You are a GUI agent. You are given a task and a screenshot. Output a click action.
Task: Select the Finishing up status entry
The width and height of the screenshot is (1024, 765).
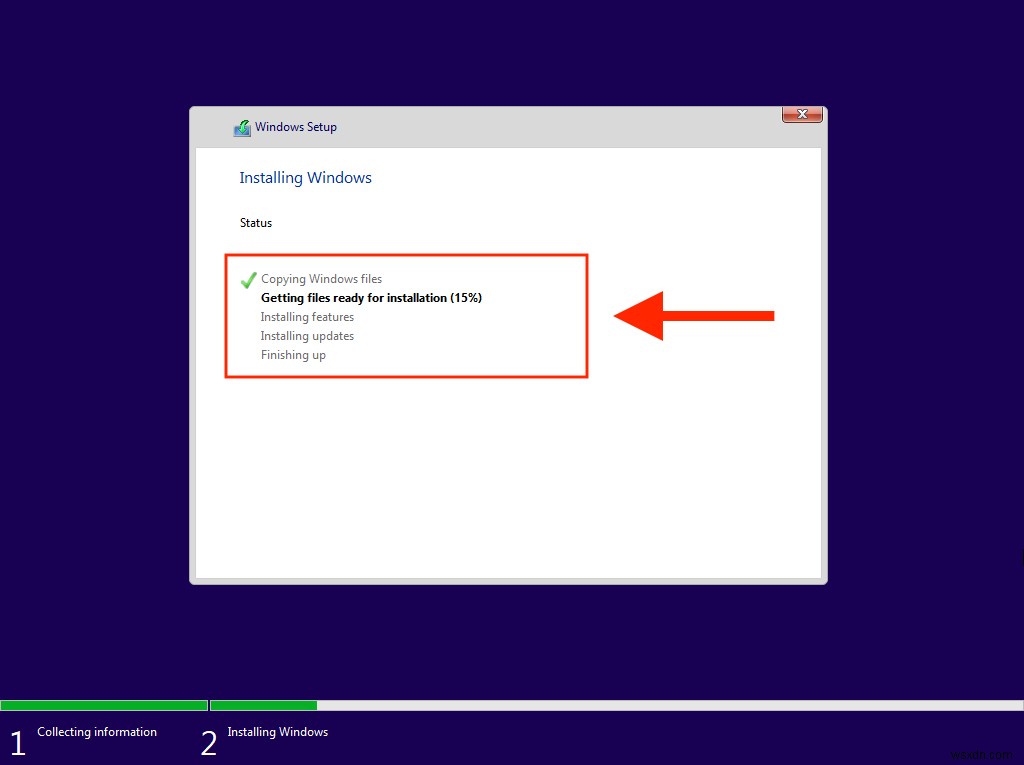click(293, 354)
